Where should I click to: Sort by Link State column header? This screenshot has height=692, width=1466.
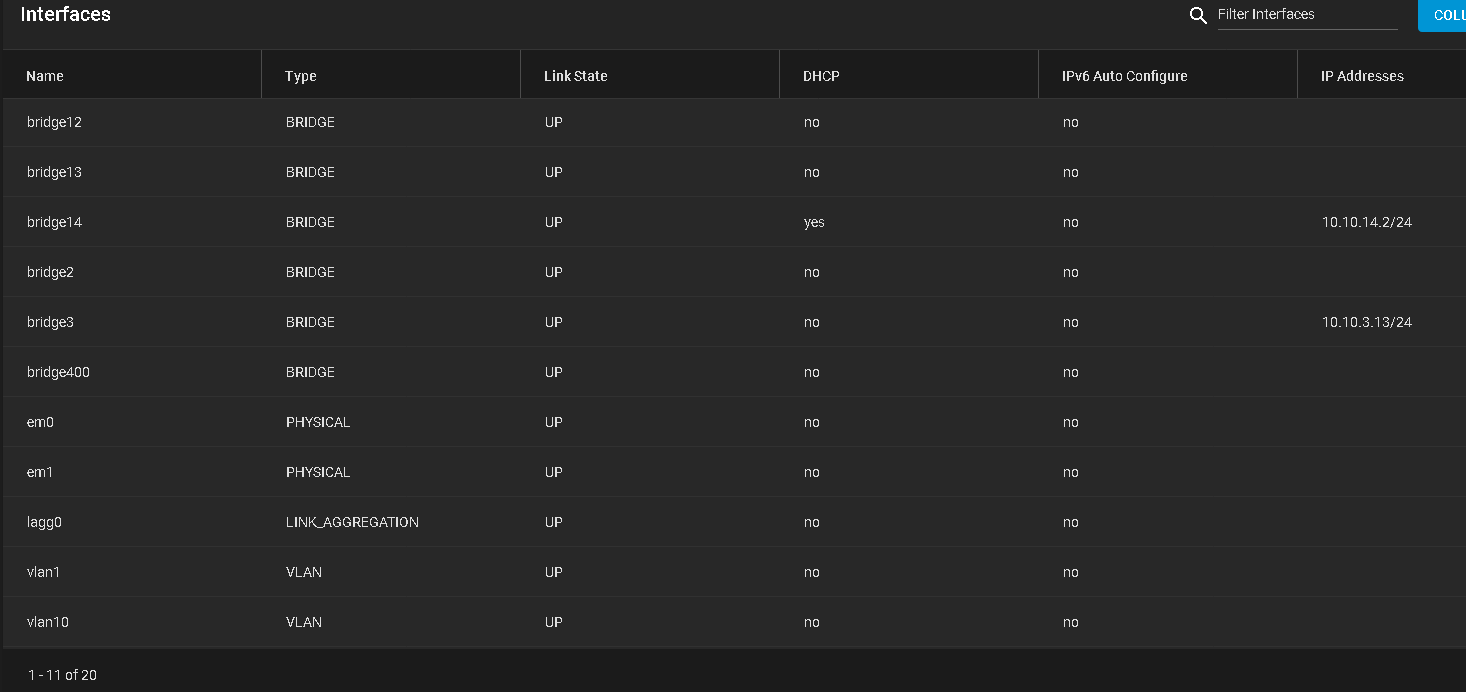(576, 76)
